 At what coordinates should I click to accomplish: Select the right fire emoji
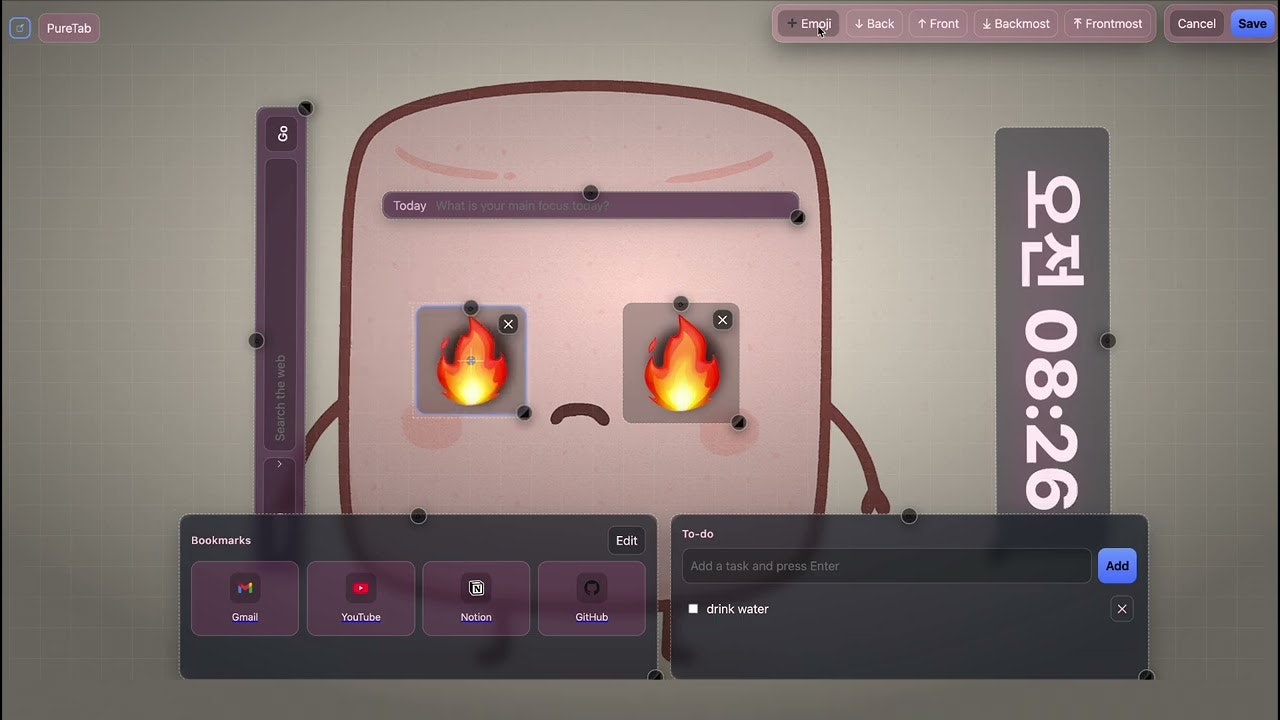tap(681, 363)
